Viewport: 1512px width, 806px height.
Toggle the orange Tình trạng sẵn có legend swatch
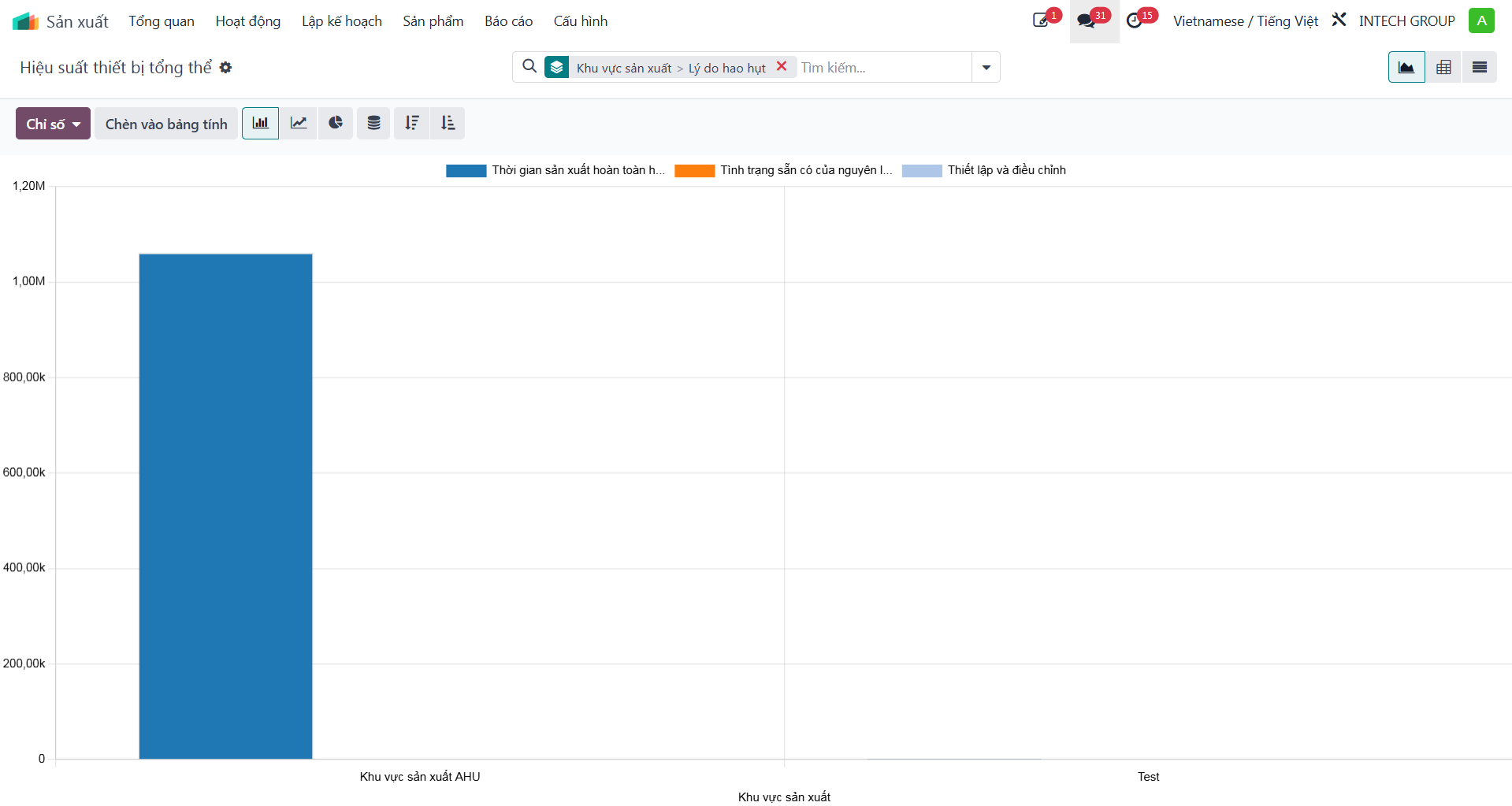point(694,170)
